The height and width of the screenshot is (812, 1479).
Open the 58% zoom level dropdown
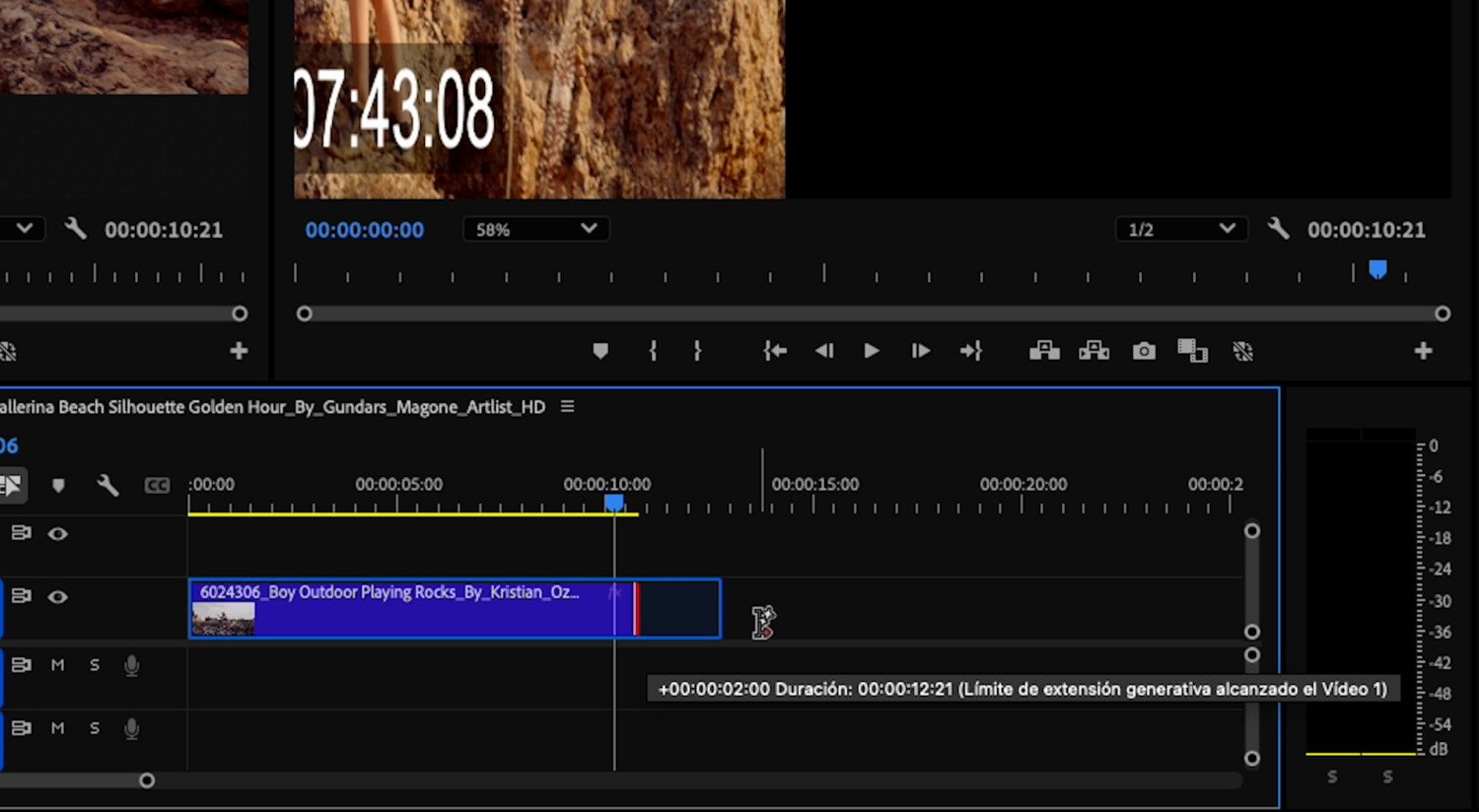click(535, 229)
